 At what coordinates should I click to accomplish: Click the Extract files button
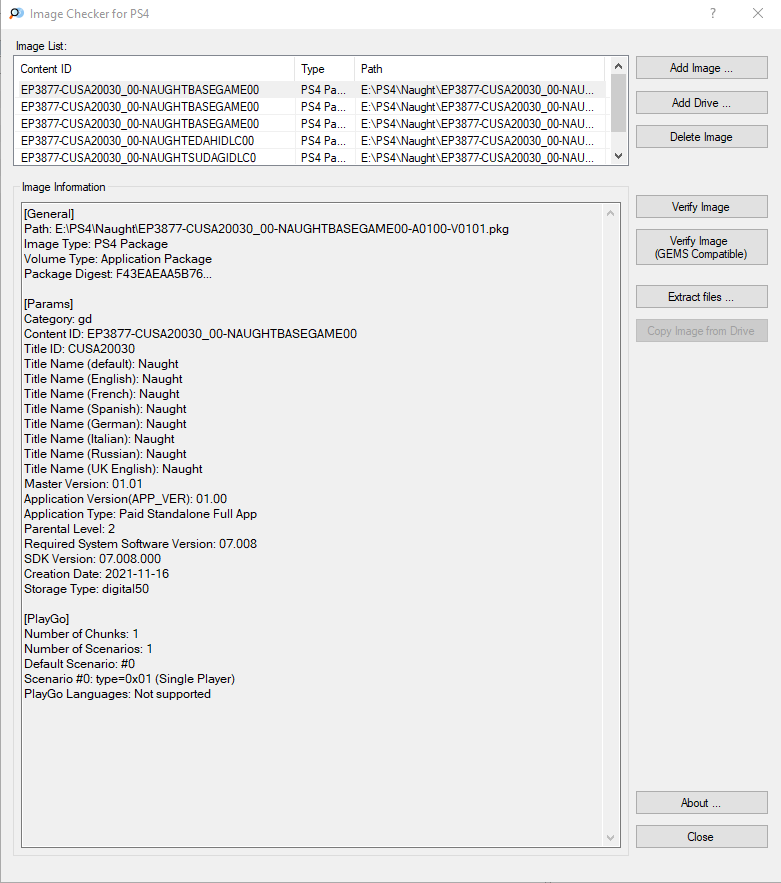pyautogui.click(x=702, y=297)
